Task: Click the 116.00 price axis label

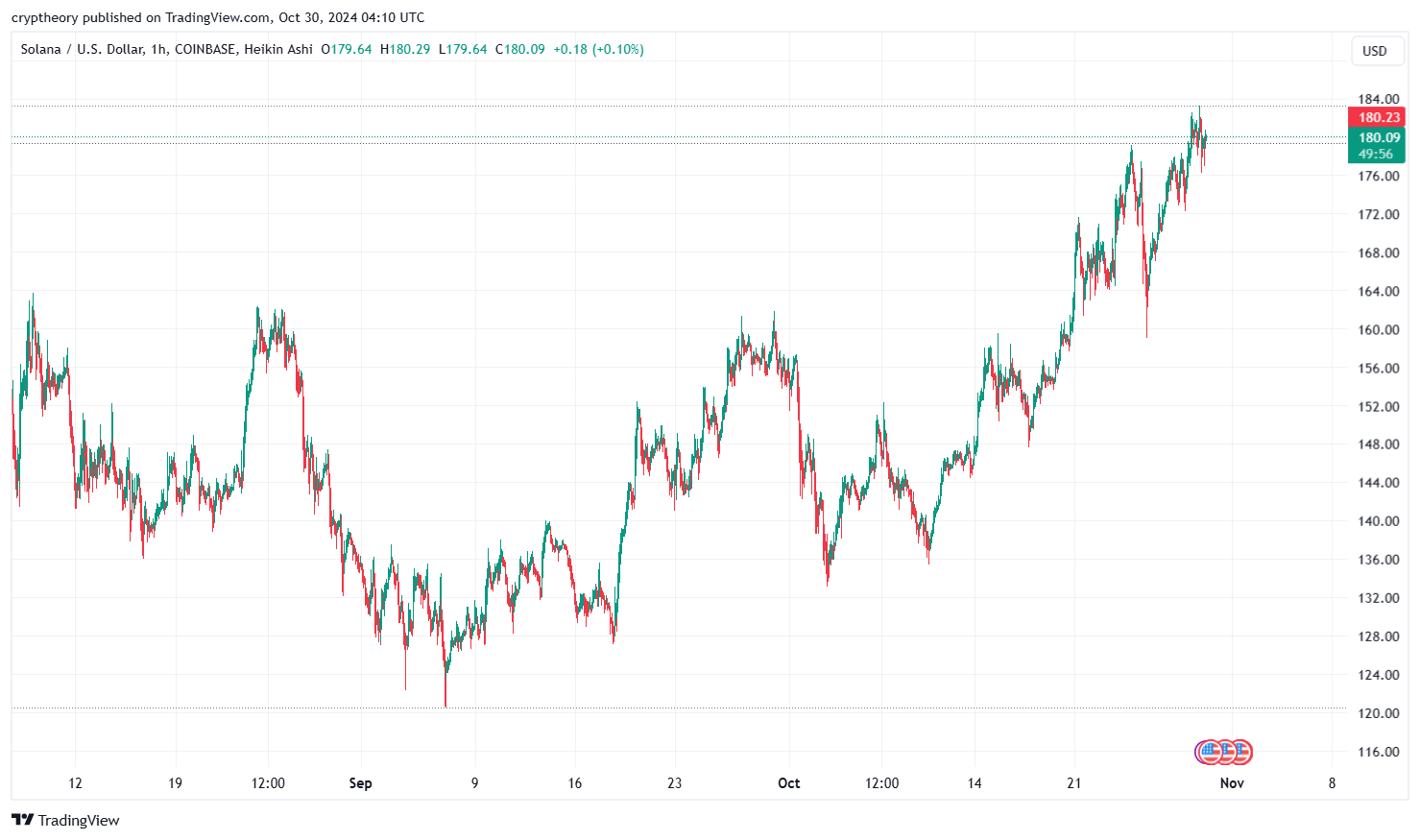Action: pyautogui.click(x=1378, y=751)
